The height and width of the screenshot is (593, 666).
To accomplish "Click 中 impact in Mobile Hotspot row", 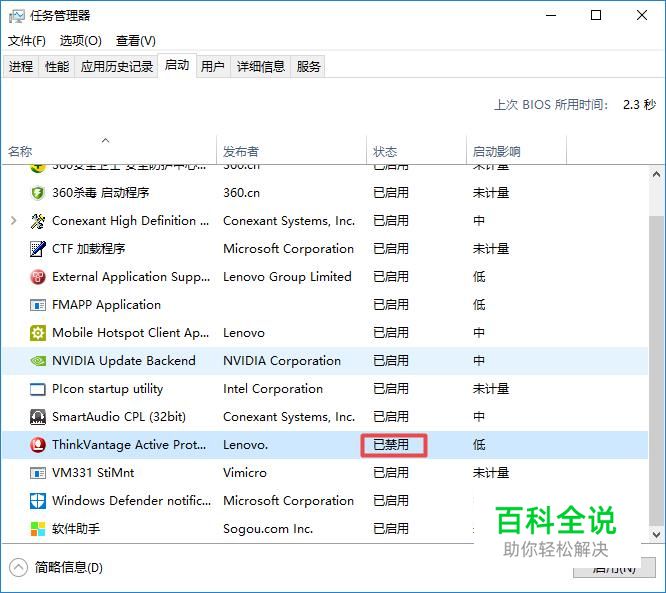I will click(x=479, y=333).
